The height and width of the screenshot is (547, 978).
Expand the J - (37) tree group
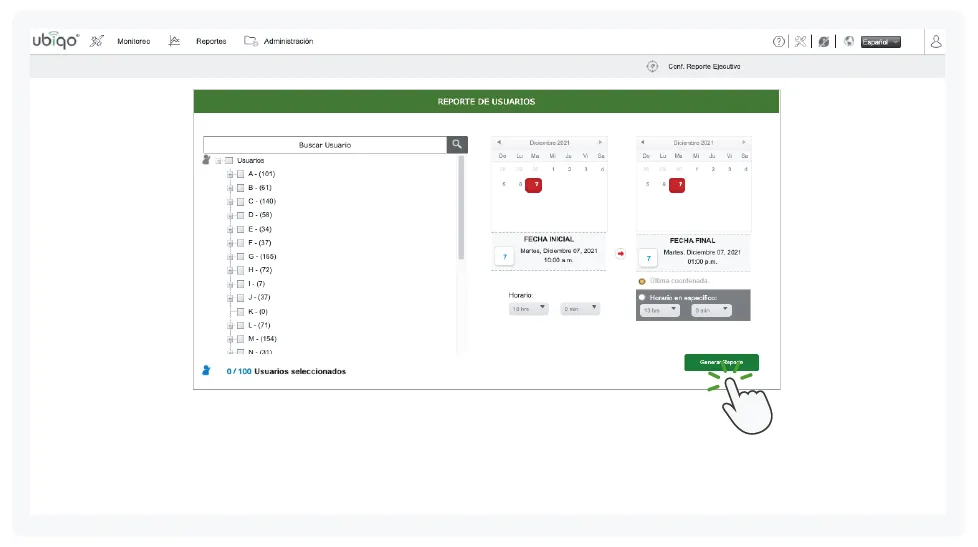[230, 298]
